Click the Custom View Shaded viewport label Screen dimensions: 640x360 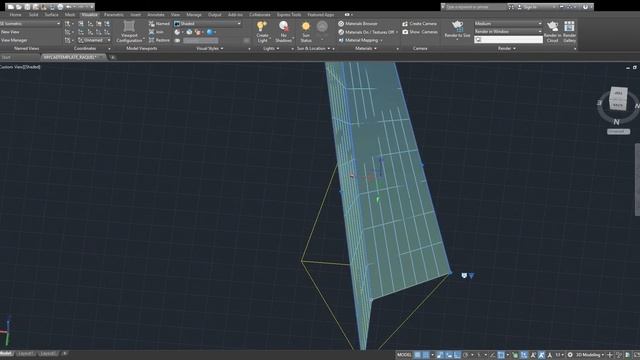(20, 67)
